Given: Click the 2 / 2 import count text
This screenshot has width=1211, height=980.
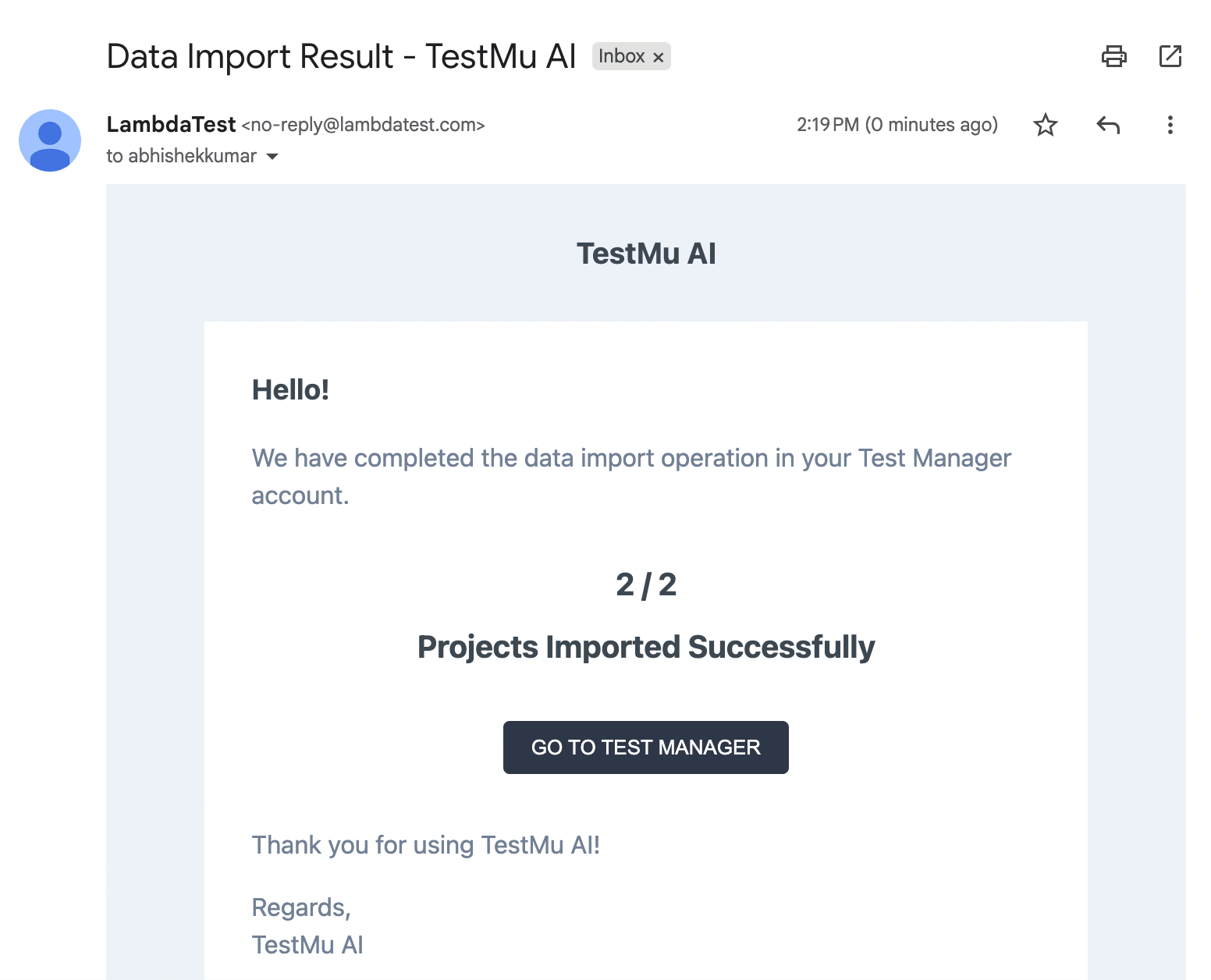Looking at the screenshot, I should coord(646,584).
